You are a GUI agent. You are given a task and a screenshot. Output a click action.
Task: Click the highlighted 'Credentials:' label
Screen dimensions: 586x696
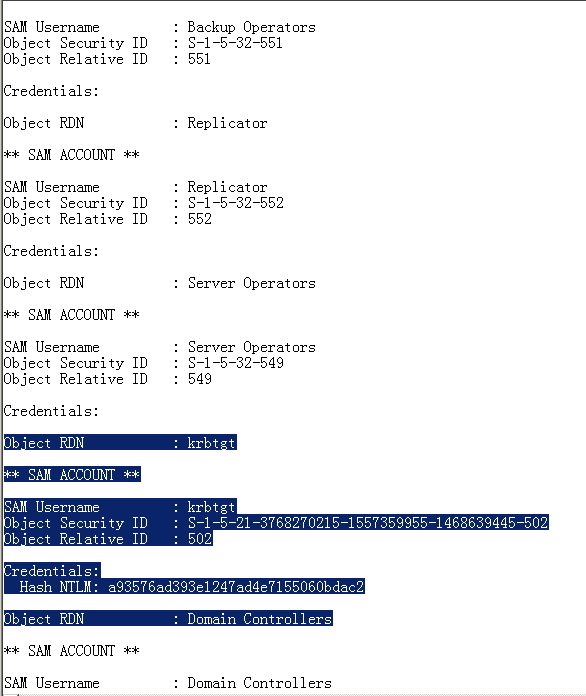click(52, 570)
